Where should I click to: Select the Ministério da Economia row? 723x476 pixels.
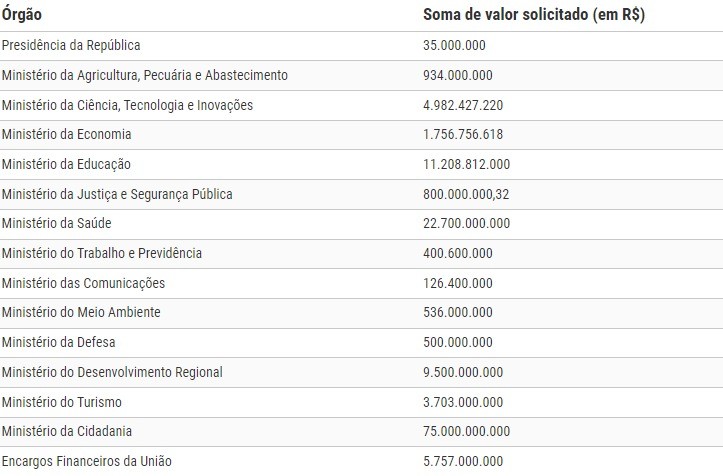[362, 135]
